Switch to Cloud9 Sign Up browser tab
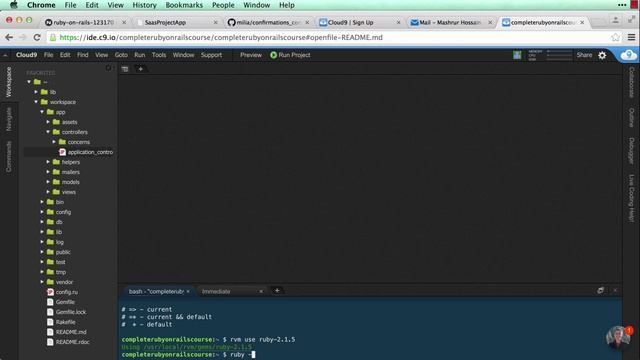 click(x=360, y=22)
